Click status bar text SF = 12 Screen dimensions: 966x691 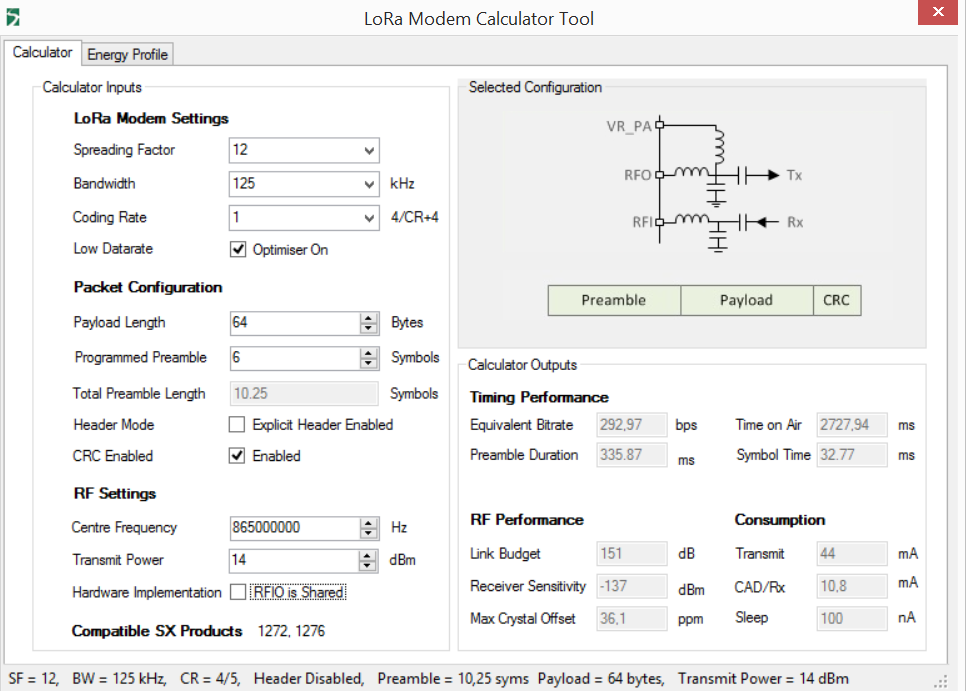click(33, 679)
